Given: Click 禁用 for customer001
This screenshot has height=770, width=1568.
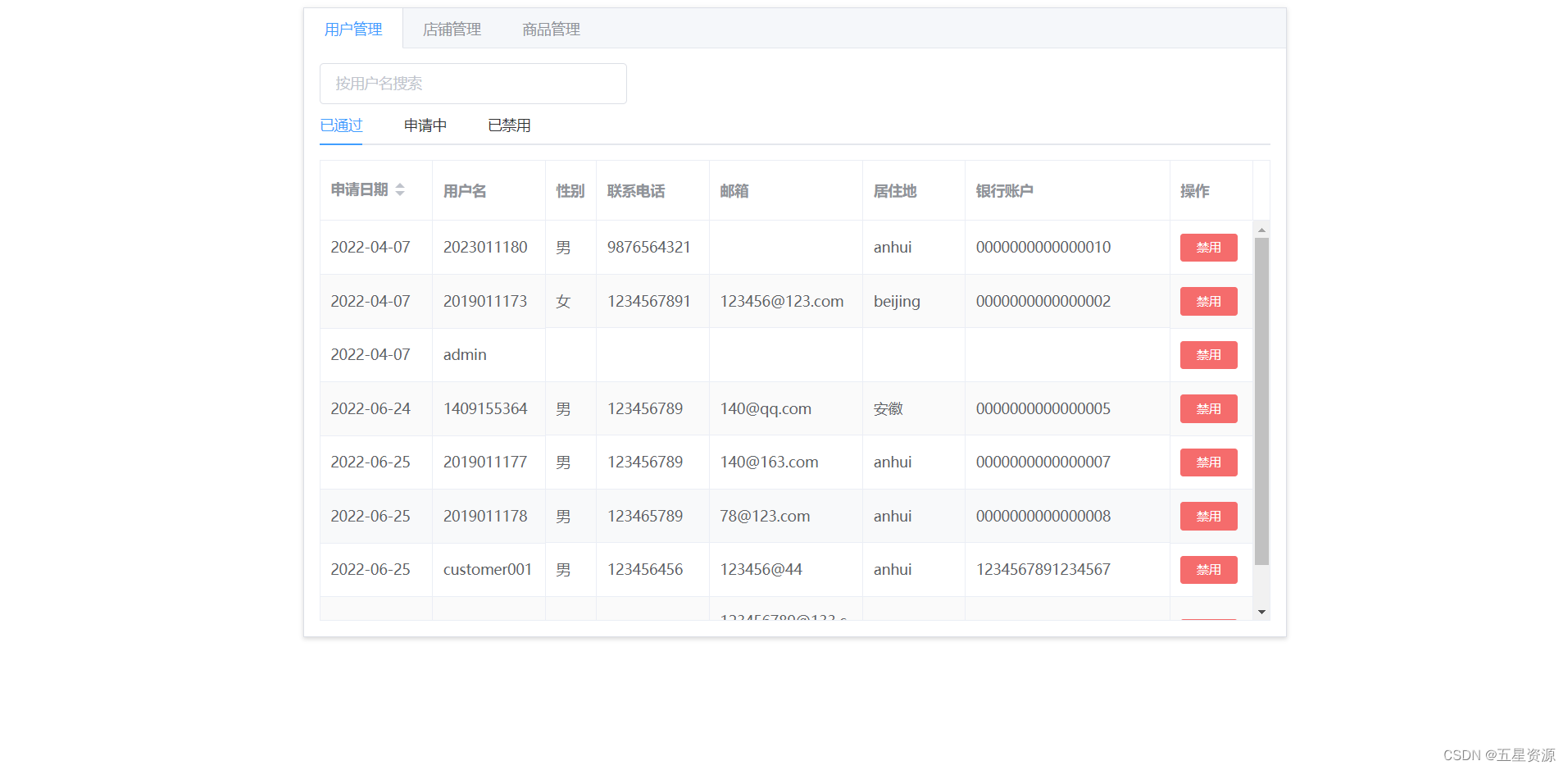Looking at the screenshot, I should click(x=1207, y=569).
